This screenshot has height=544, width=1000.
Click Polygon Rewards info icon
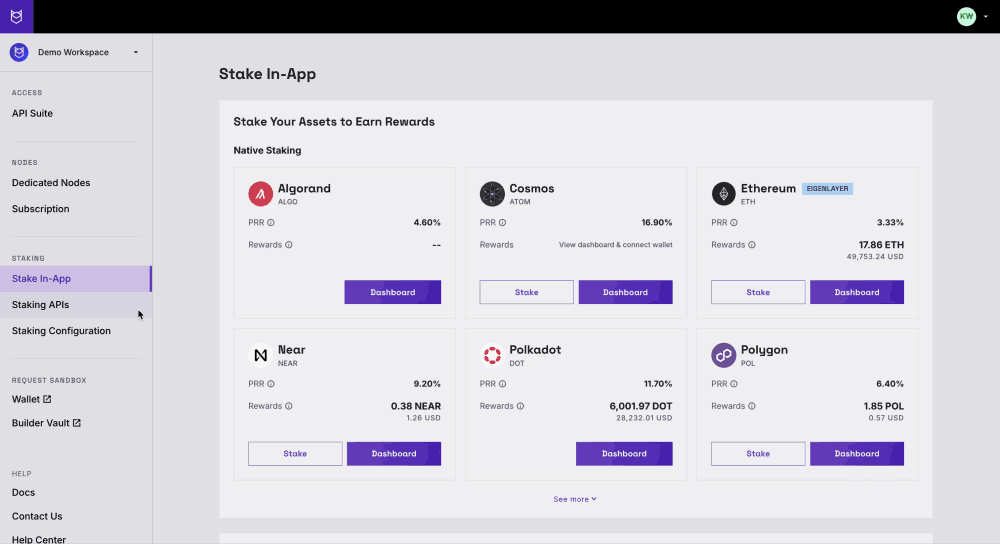pyautogui.click(x=752, y=406)
